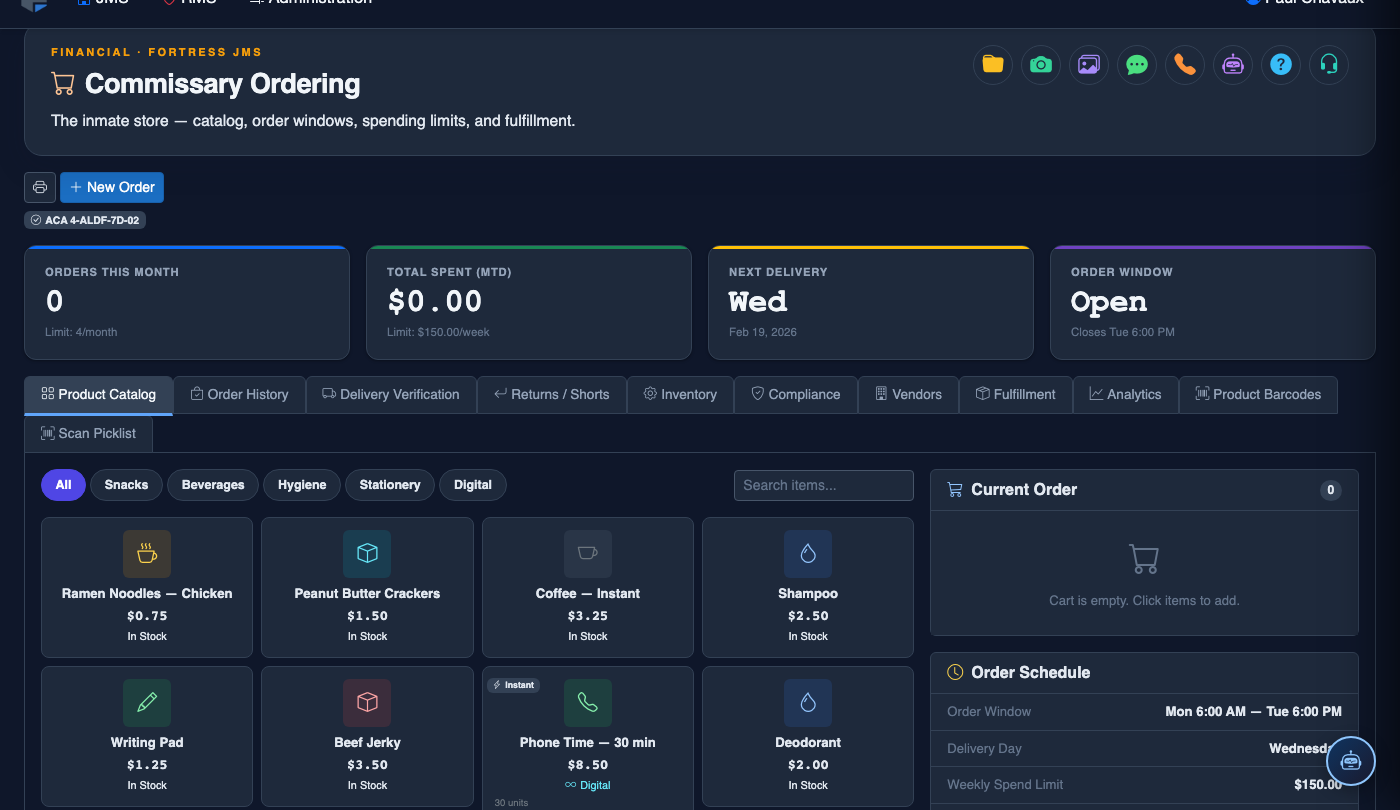Click the printer icon button

coord(40,187)
